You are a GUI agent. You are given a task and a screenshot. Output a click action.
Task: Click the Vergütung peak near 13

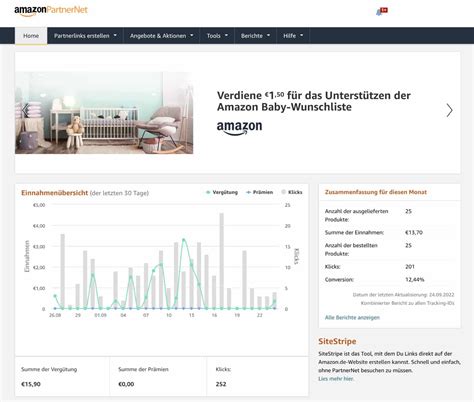coord(184,240)
